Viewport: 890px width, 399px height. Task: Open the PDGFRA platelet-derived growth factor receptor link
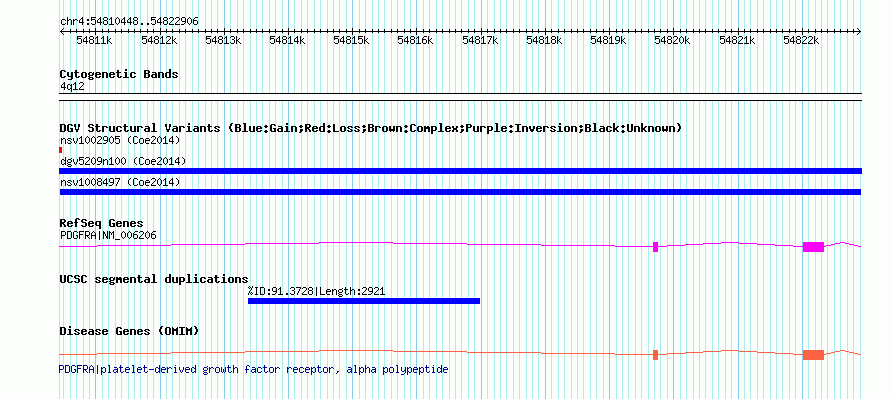[x=253, y=369]
